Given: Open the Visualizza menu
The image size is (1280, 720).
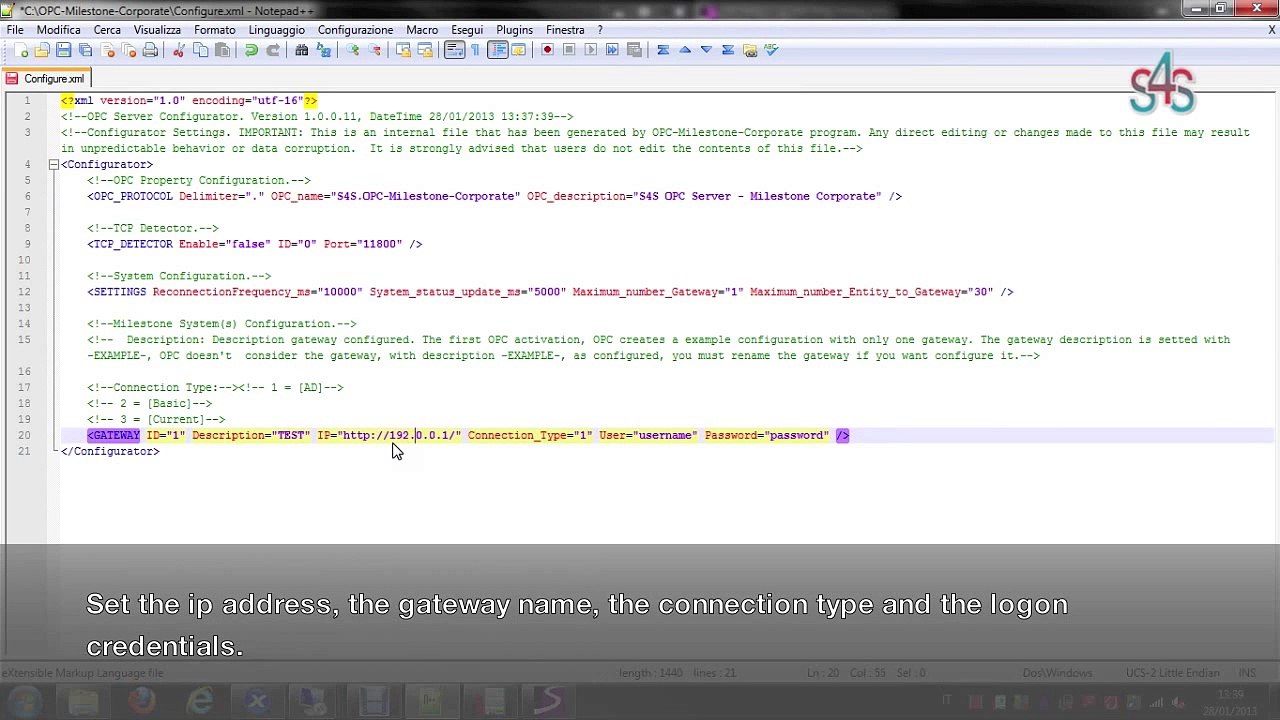Looking at the screenshot, I should [157, 30].
